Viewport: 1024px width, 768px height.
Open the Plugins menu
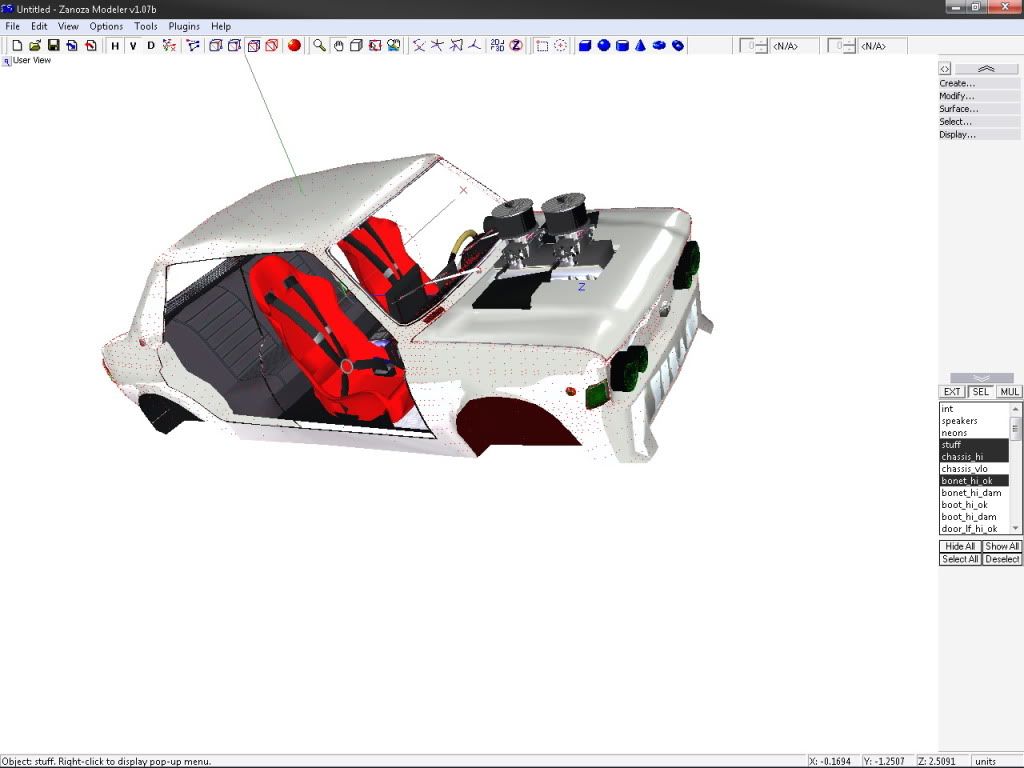point(184,26)
